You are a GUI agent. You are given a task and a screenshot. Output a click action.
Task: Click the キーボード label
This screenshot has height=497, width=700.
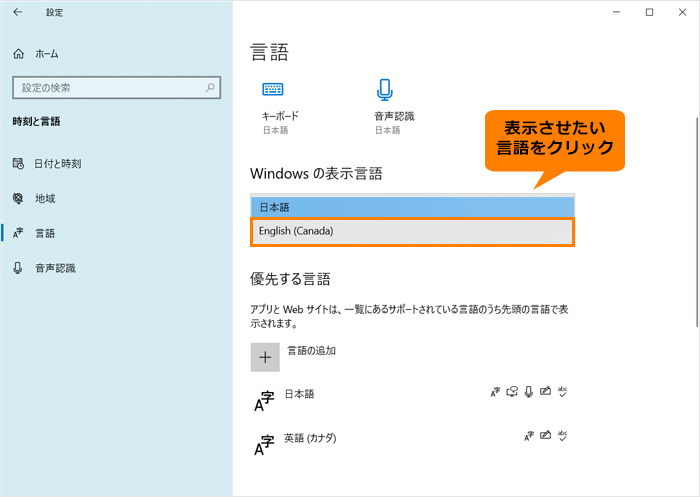point(280,116)
